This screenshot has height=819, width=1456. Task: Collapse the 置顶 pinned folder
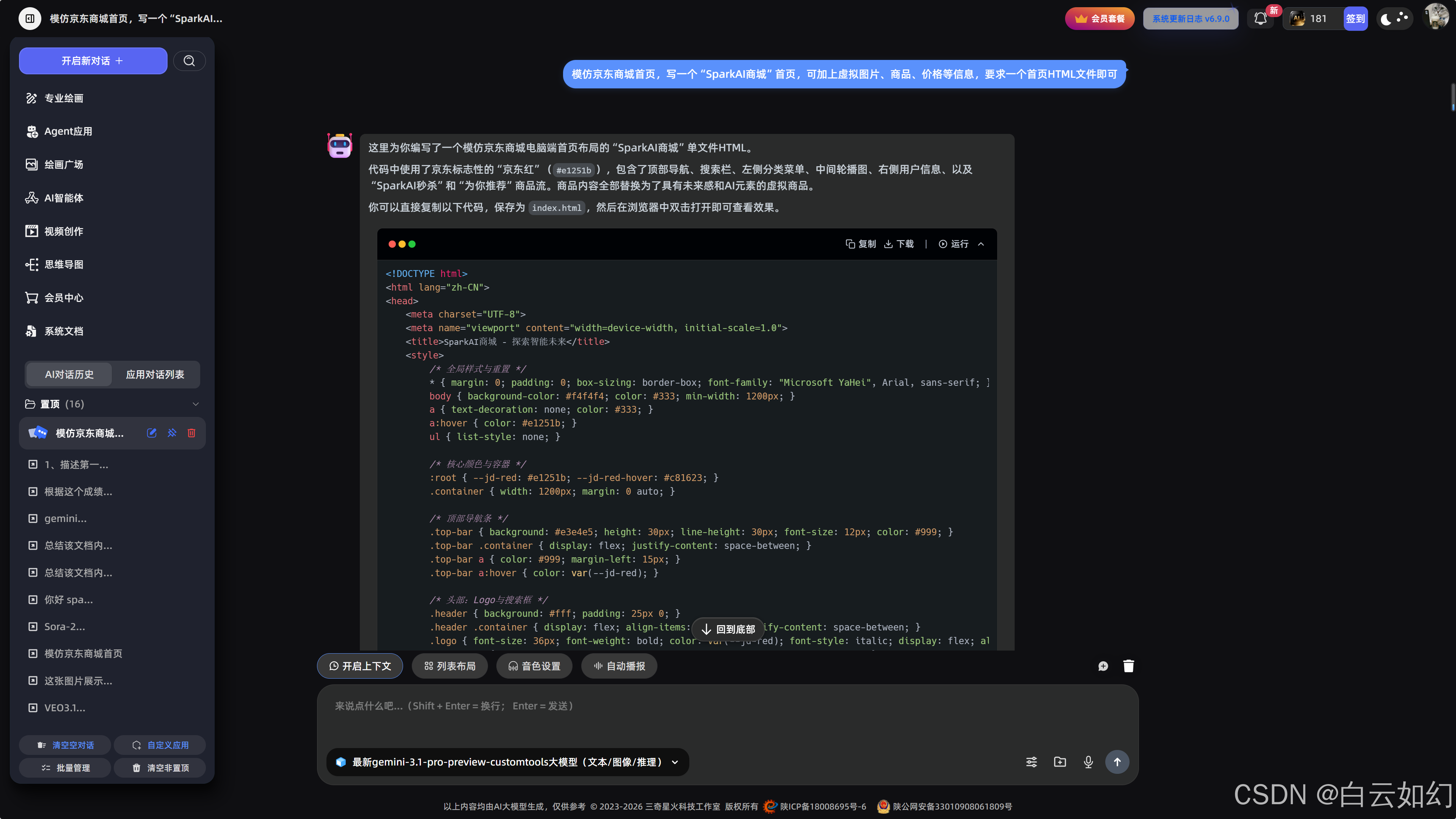[x=196, y=404]
